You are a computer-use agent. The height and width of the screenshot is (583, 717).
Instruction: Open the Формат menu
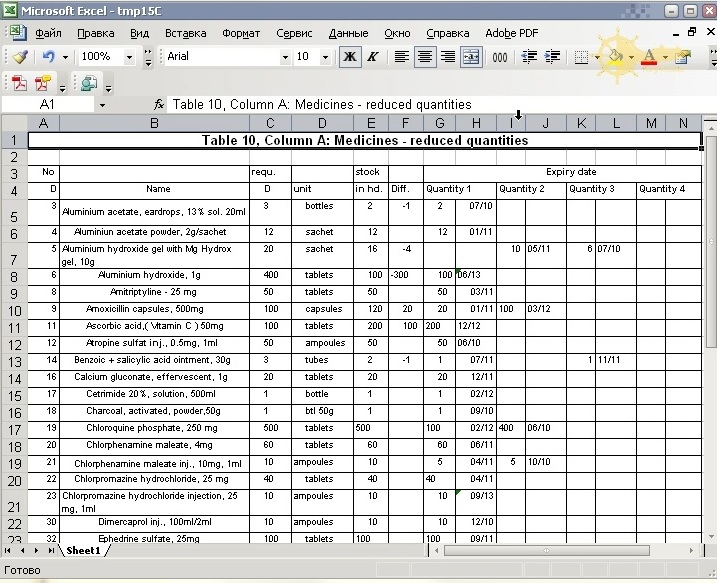coord(241,33)
